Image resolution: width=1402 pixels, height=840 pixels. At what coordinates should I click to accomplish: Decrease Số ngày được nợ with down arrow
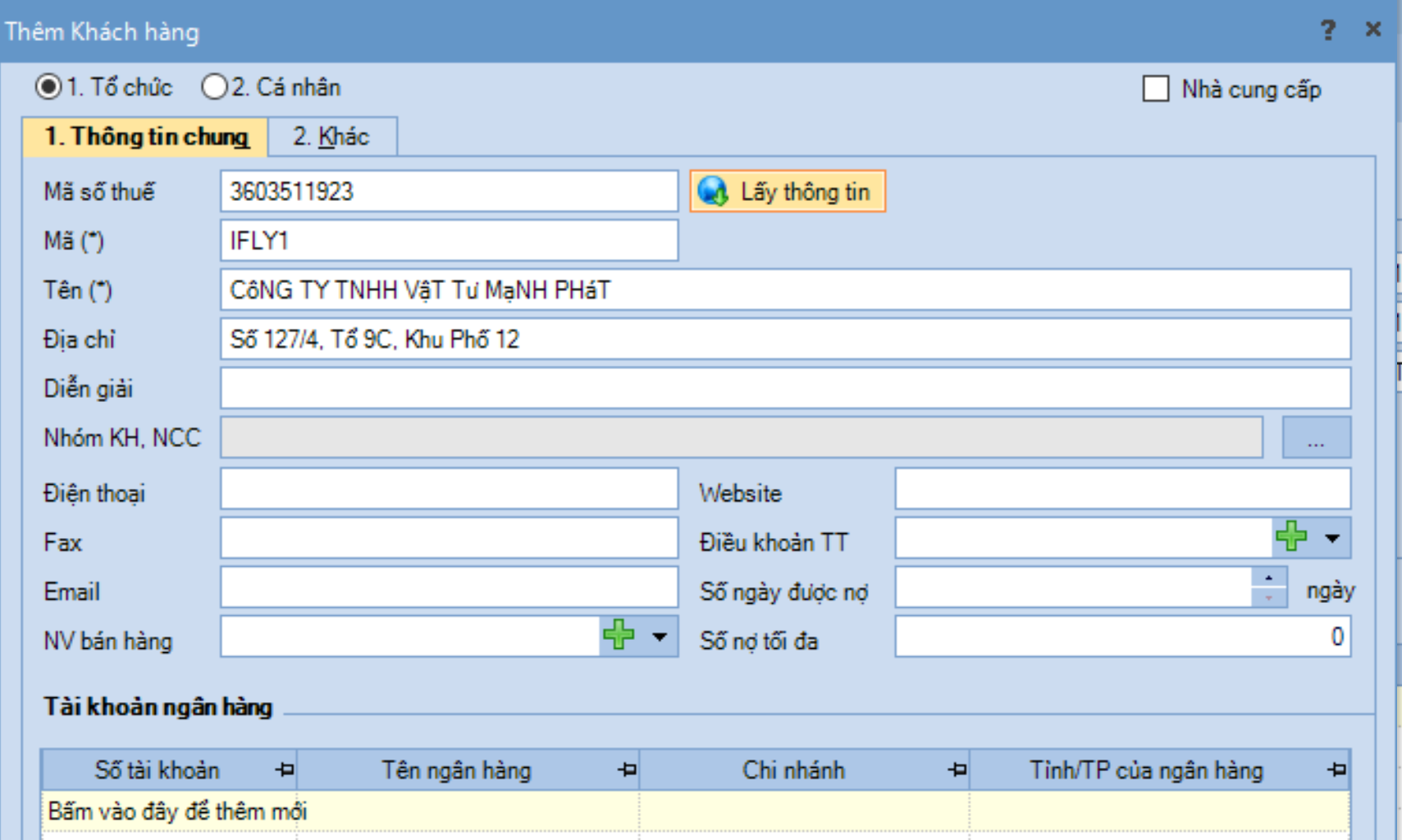point(1269,597)
